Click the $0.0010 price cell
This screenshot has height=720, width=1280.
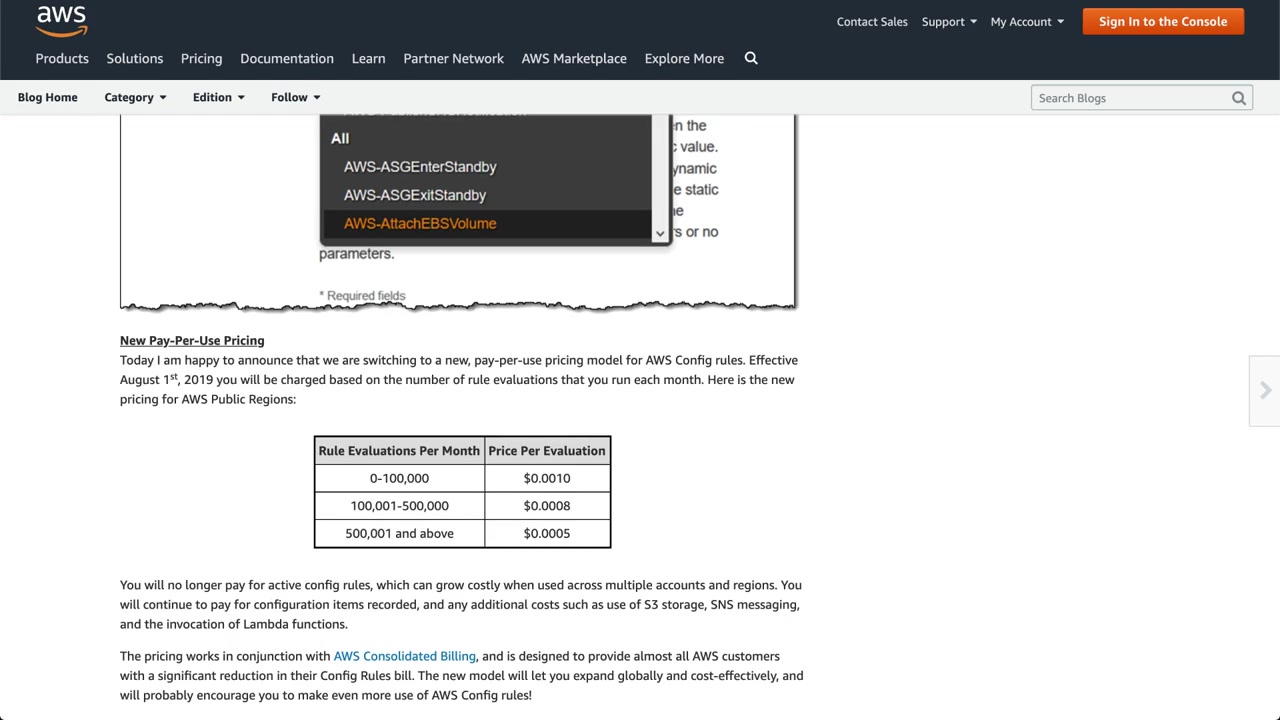coord(547,478)
